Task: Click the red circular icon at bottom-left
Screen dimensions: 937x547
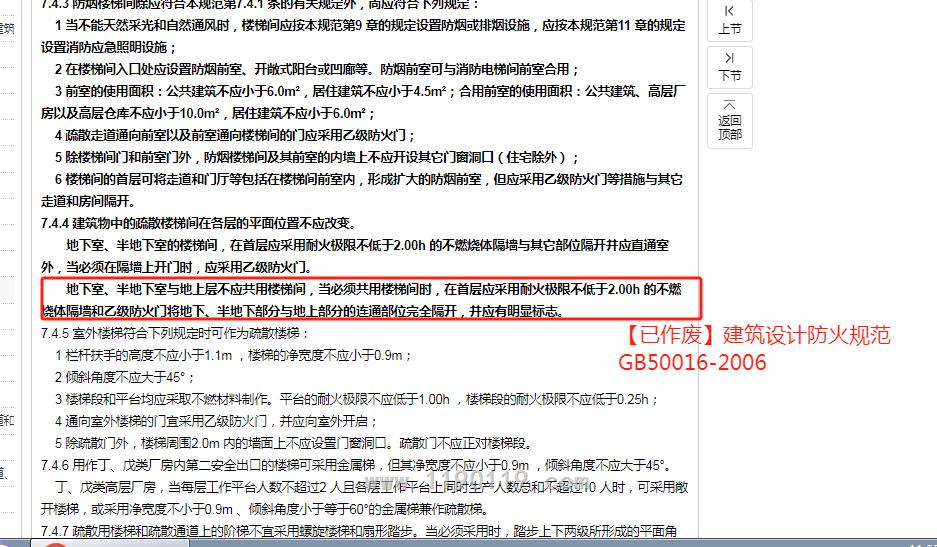Action: pos(55,544)
